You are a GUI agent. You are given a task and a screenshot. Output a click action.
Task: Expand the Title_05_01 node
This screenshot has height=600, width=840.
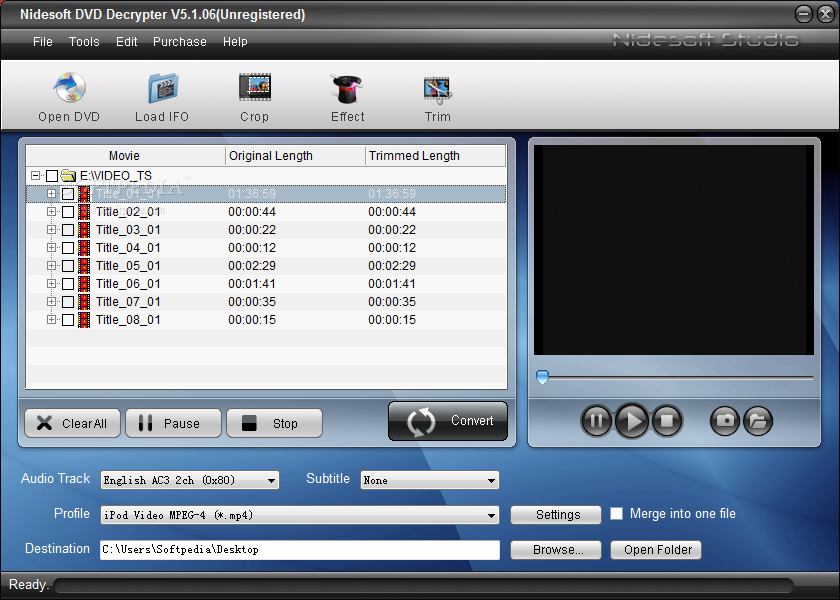[x=51, y=266]
